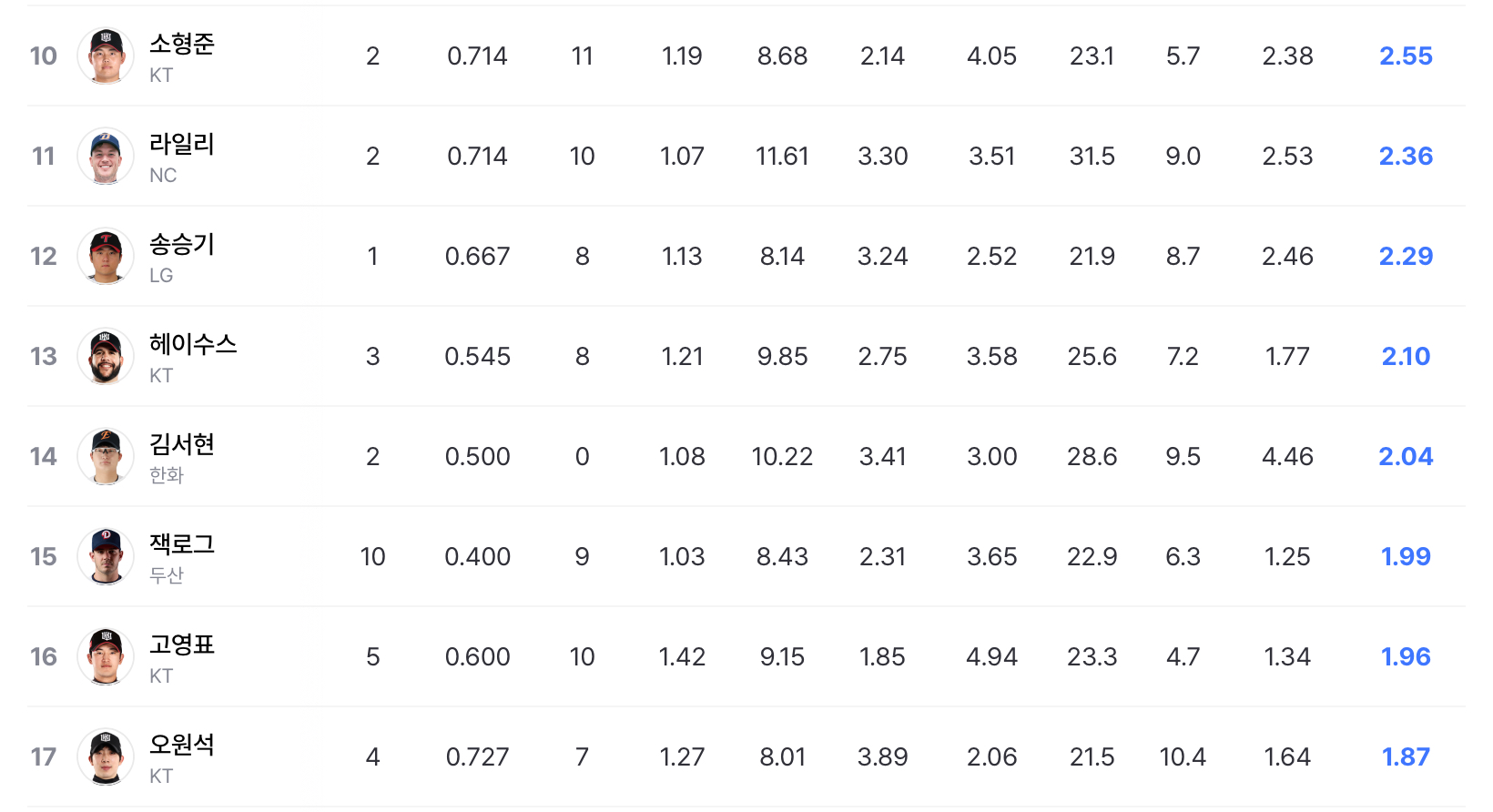Open the 소형준 player name link

pyautogui.click(x=182, y=44)
